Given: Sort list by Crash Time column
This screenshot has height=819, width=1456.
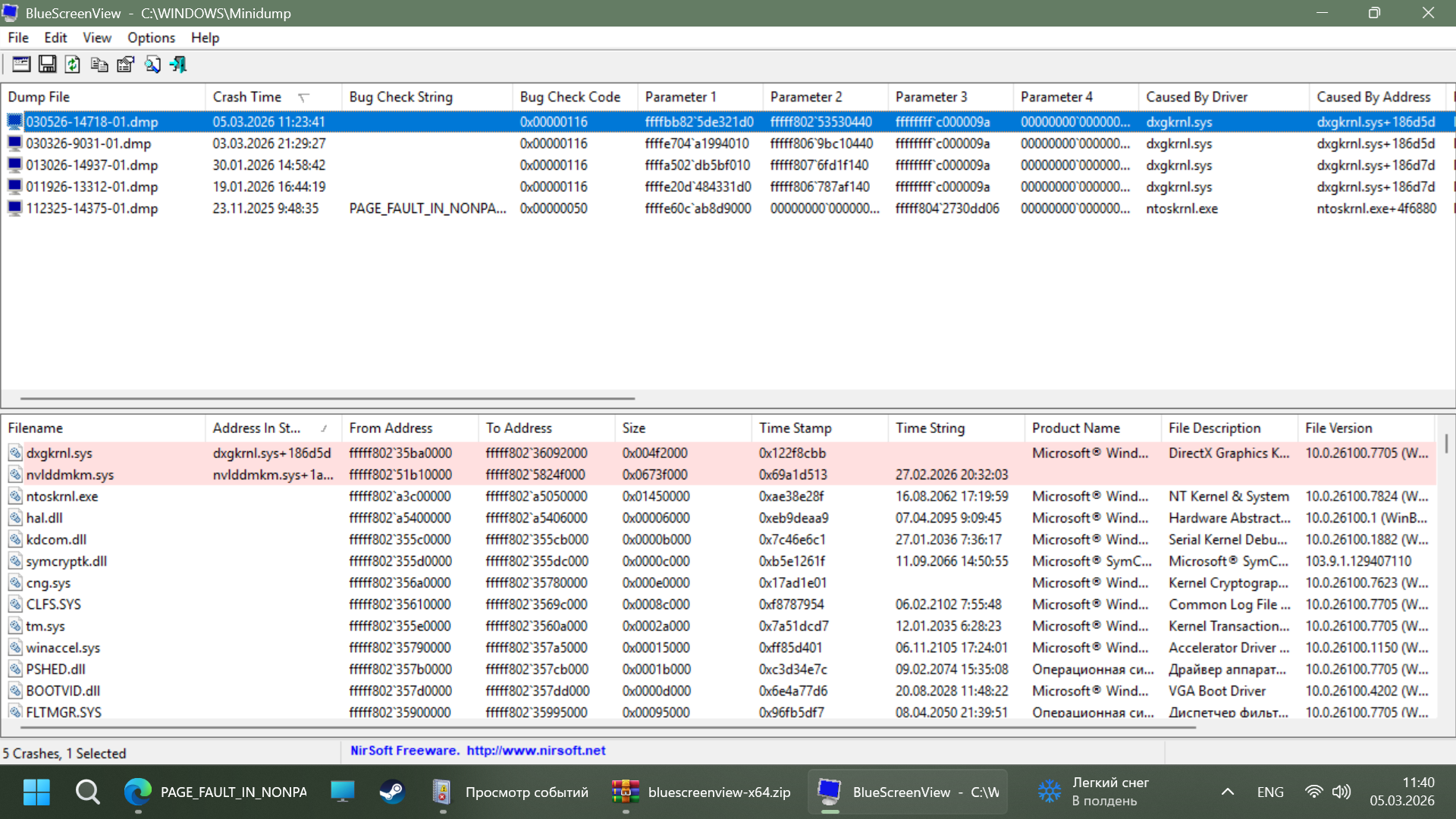Looking at the screenshot, I should (x=247, y=97).
